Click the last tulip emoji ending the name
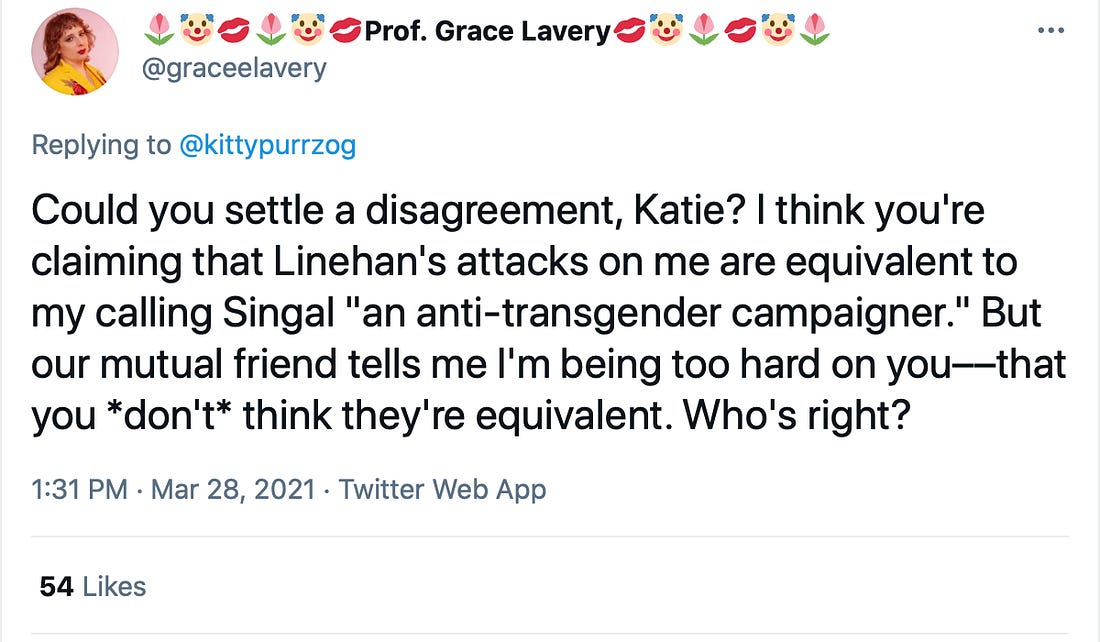 [815, 32]
